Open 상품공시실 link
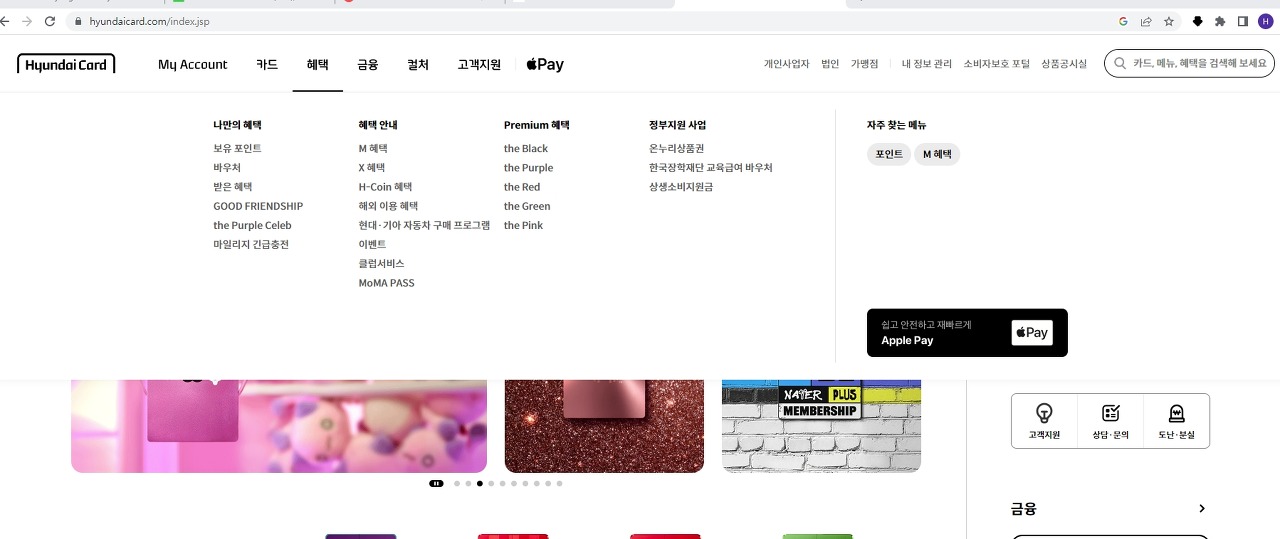 coord(1064,64)
